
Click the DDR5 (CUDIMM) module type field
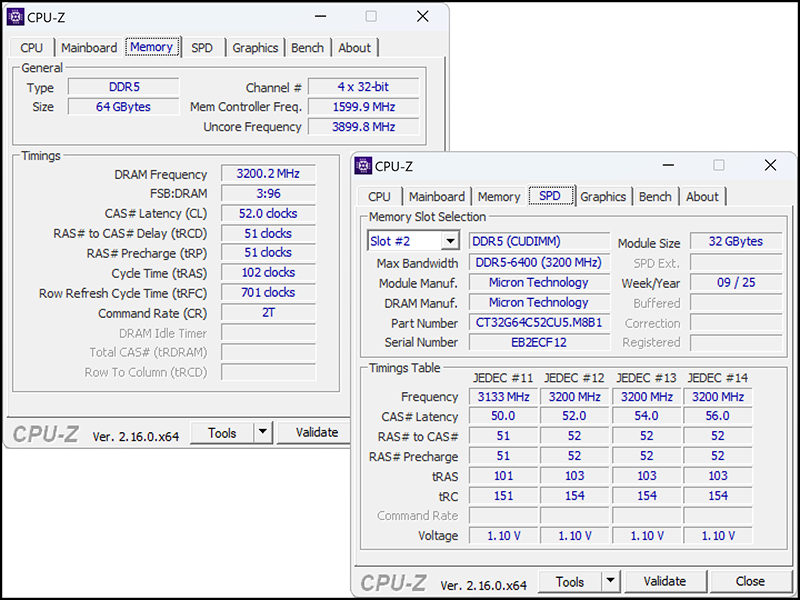pyautogui.click(x=539, y=241)
